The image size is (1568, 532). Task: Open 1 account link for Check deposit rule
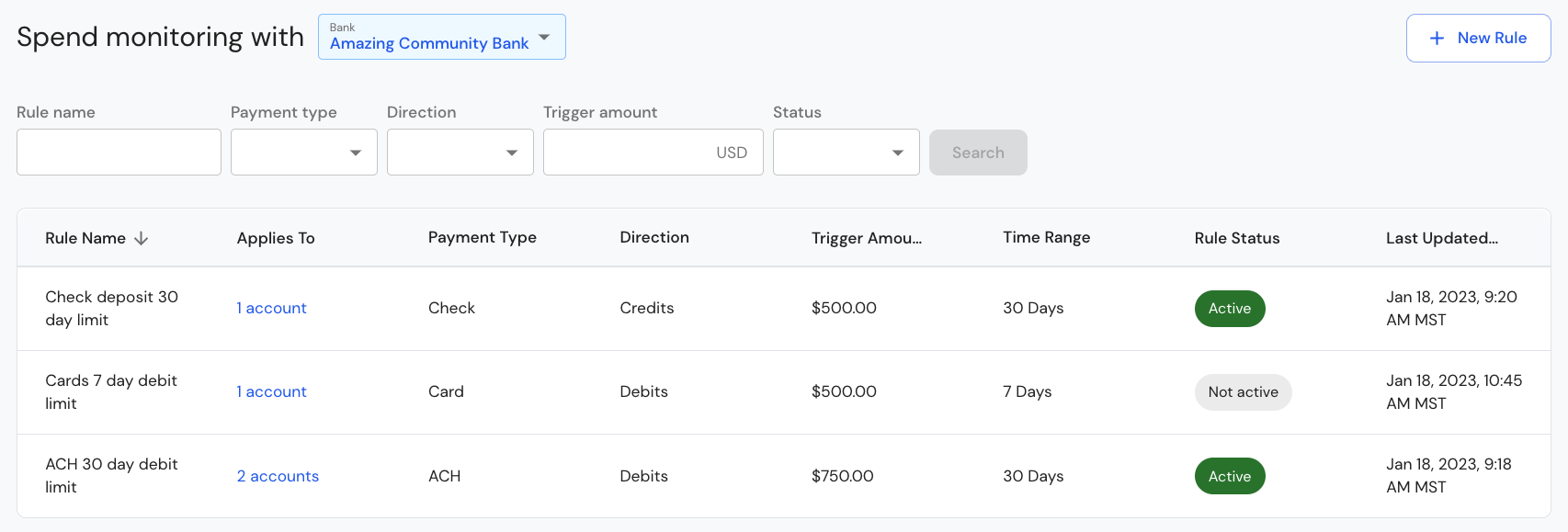271,308
